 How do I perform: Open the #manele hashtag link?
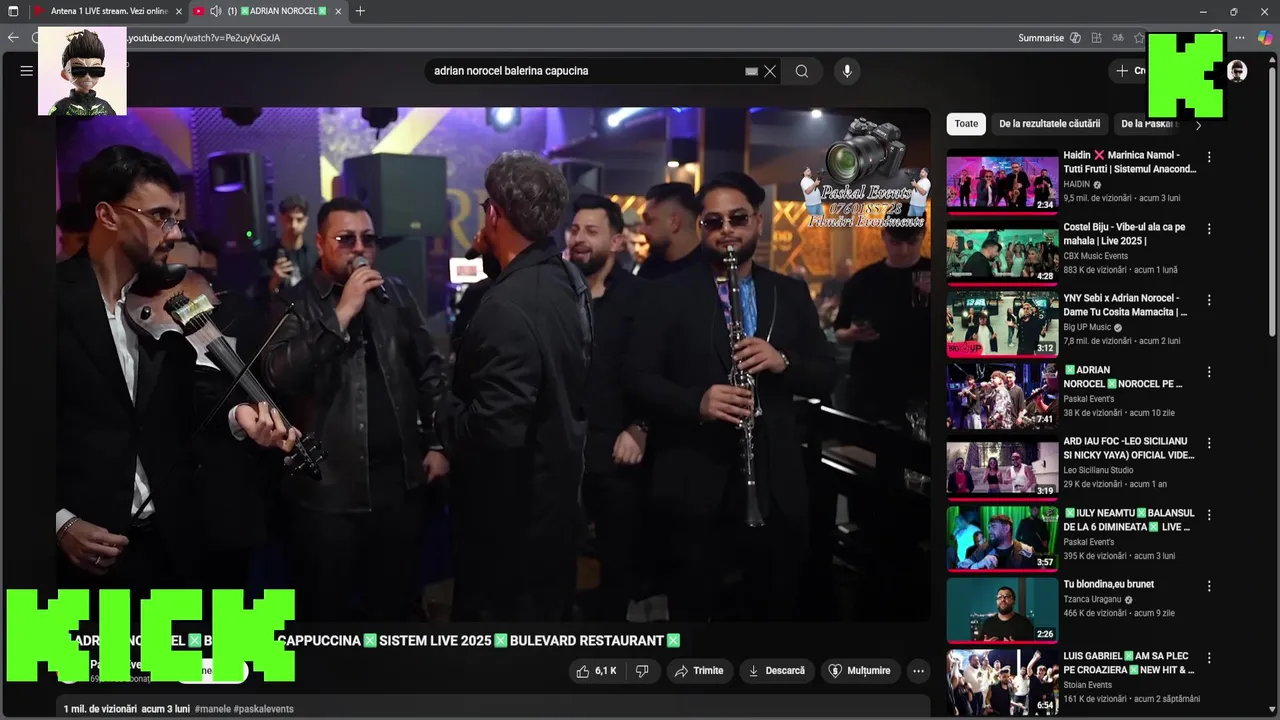(x=214, y=709)
